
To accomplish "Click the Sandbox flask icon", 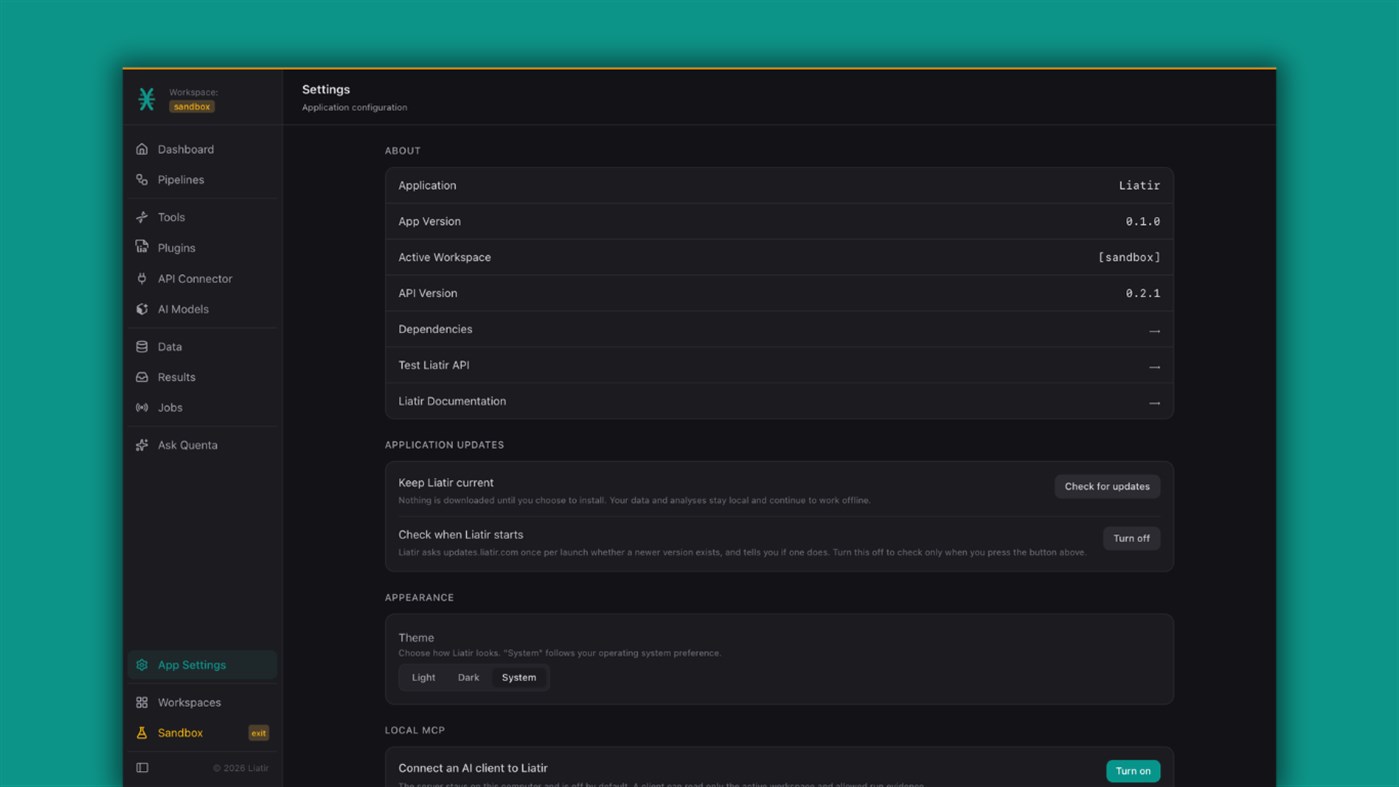I will coord(142,733).
